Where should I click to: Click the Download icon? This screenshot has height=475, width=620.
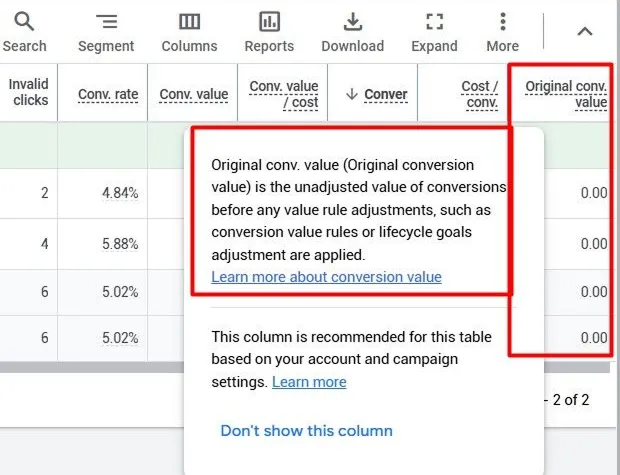353,21
